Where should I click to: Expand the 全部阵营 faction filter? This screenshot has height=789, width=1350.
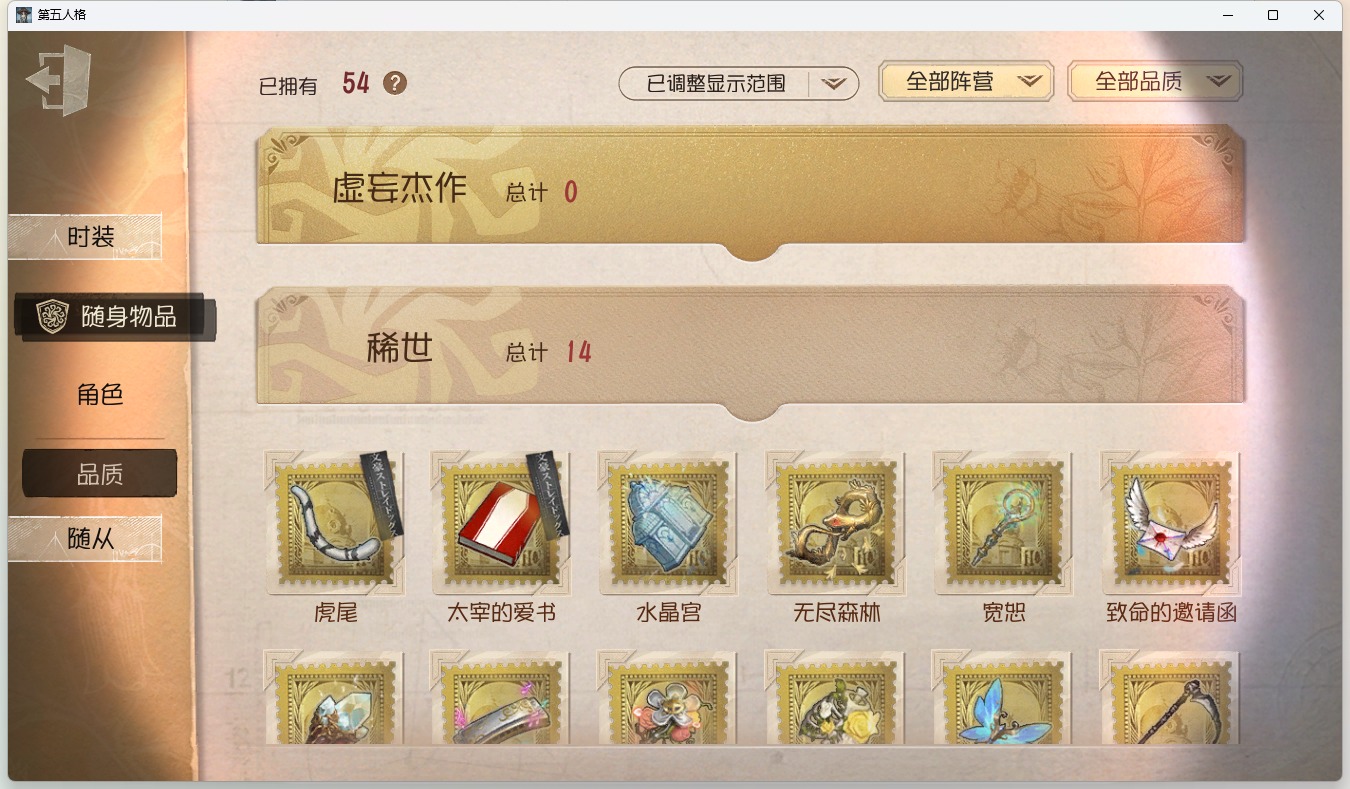[x=966, y=82]
